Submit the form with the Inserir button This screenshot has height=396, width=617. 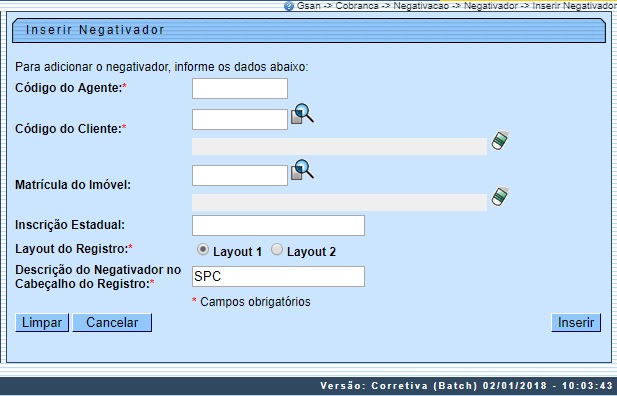click(576, 323)
